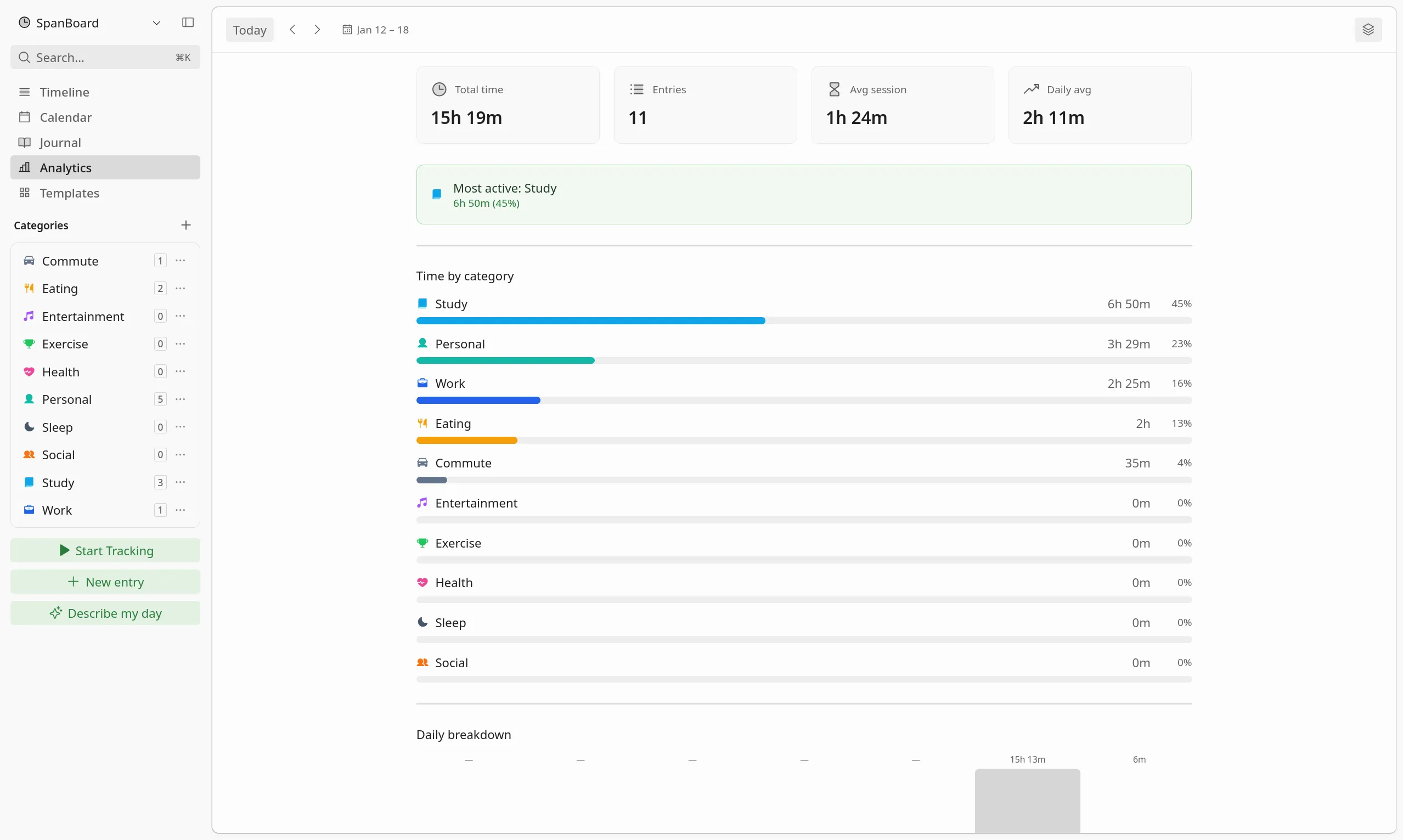Viewport: 1403px width, 840px height.
Task: Click the SpanBoard clock logo
Action: 24,22
